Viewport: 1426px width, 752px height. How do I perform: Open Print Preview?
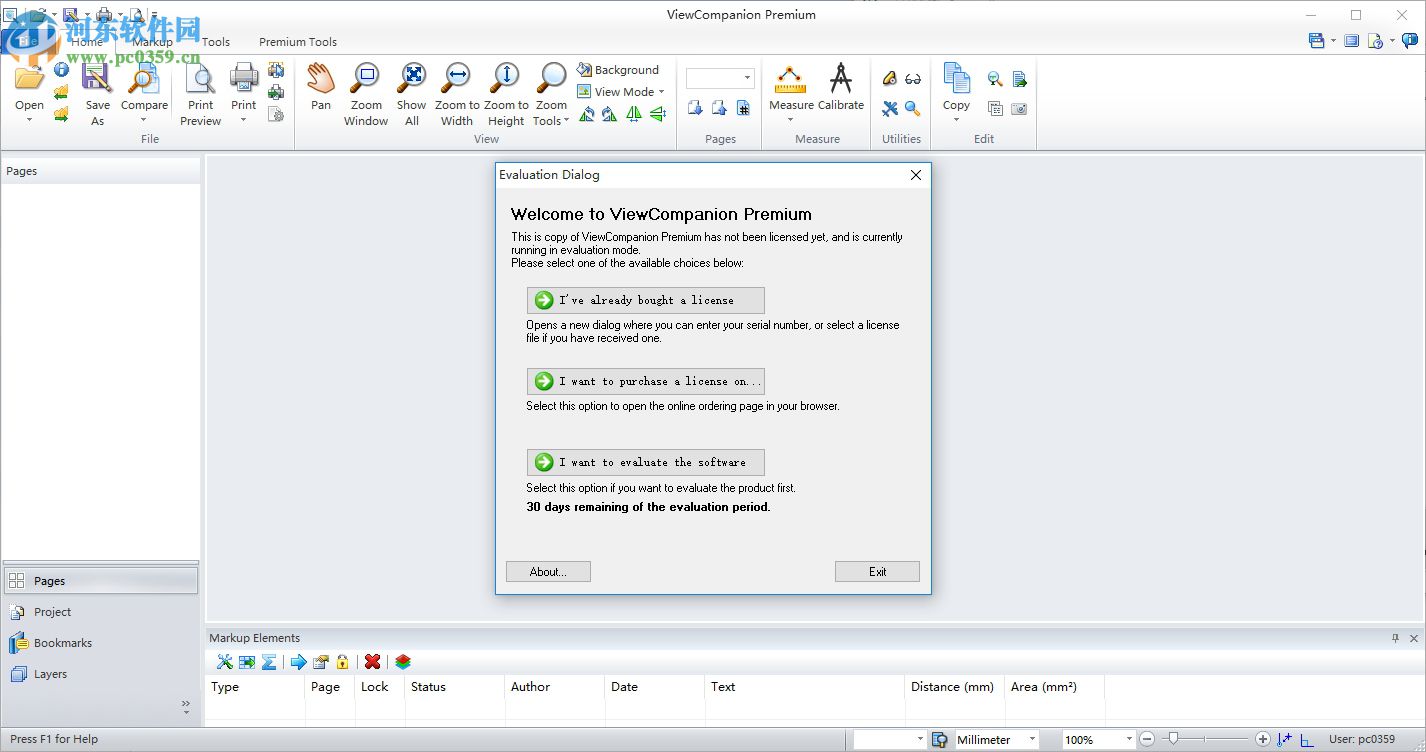[x=201, y=95]
